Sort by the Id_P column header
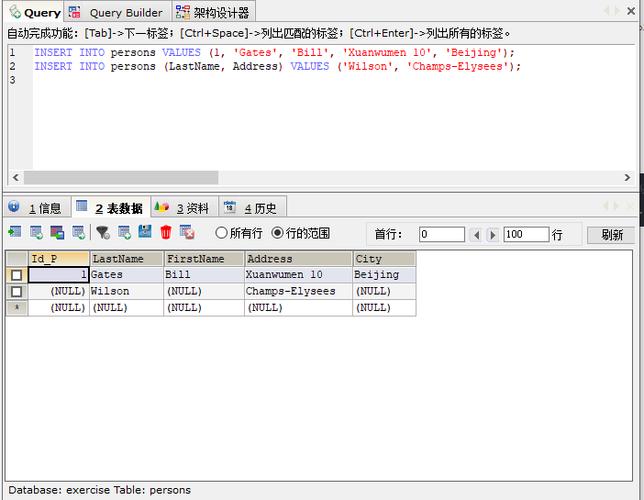 [x=59, y=259]
